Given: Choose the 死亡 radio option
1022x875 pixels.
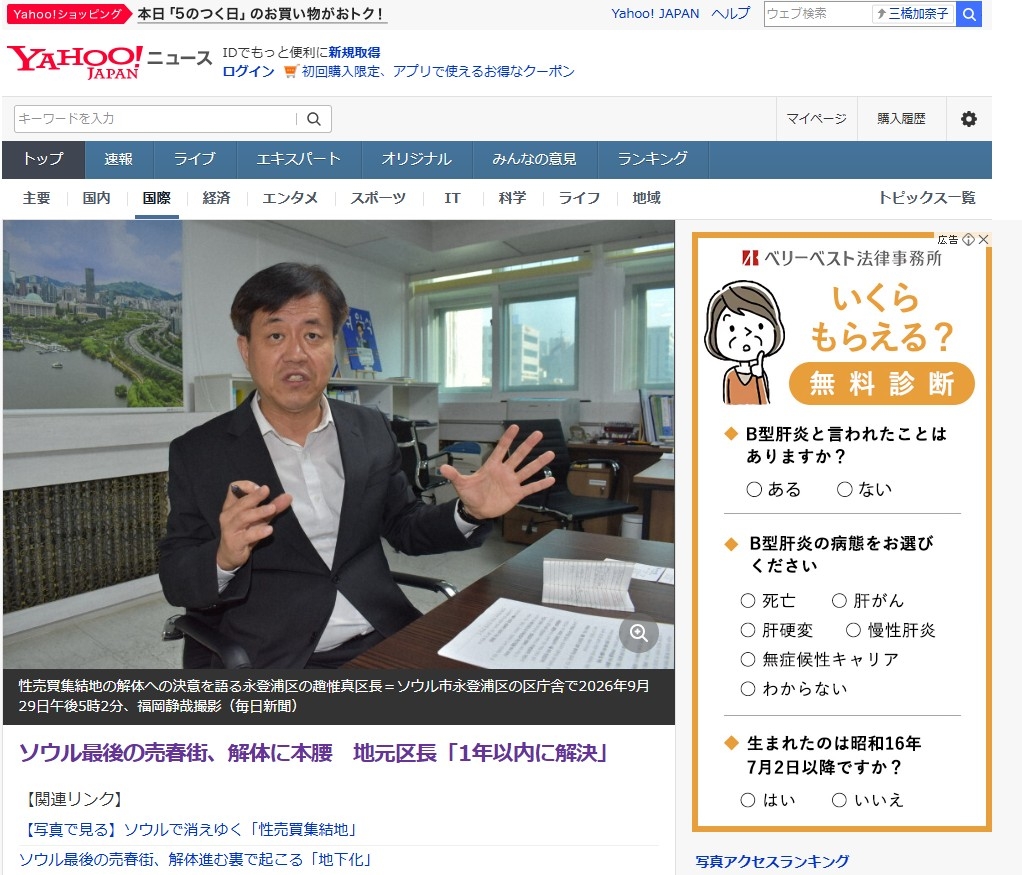Looking at the screenshot, I should coord(748,601).
